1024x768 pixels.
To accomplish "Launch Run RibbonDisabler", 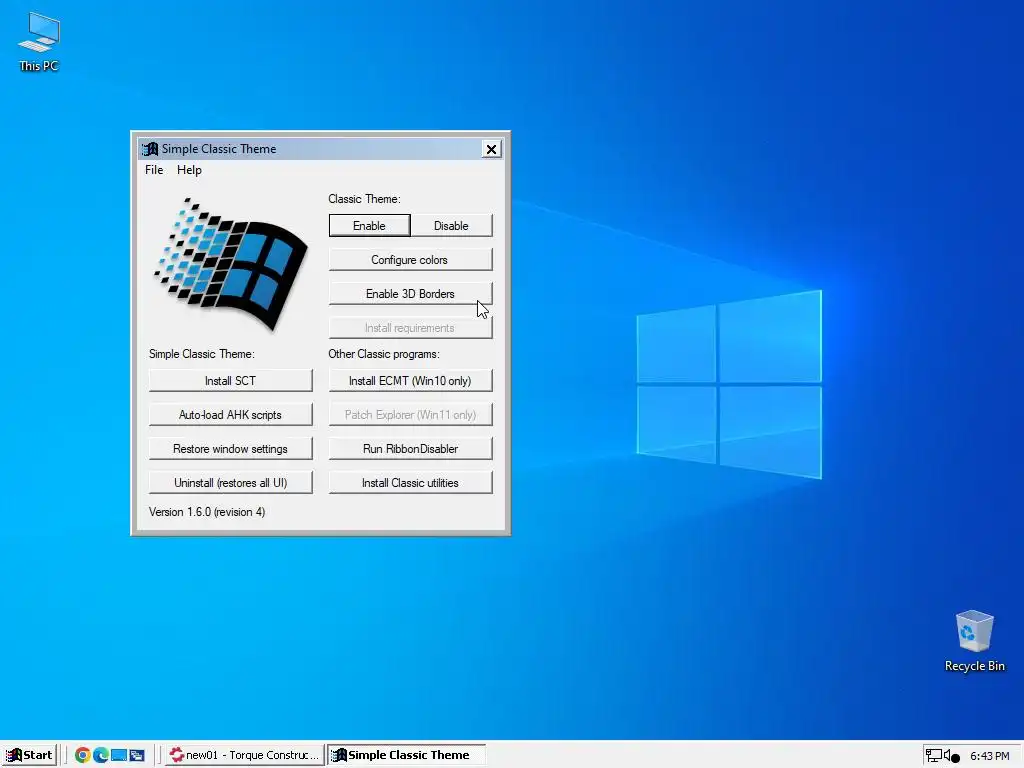I will [410, 449].
